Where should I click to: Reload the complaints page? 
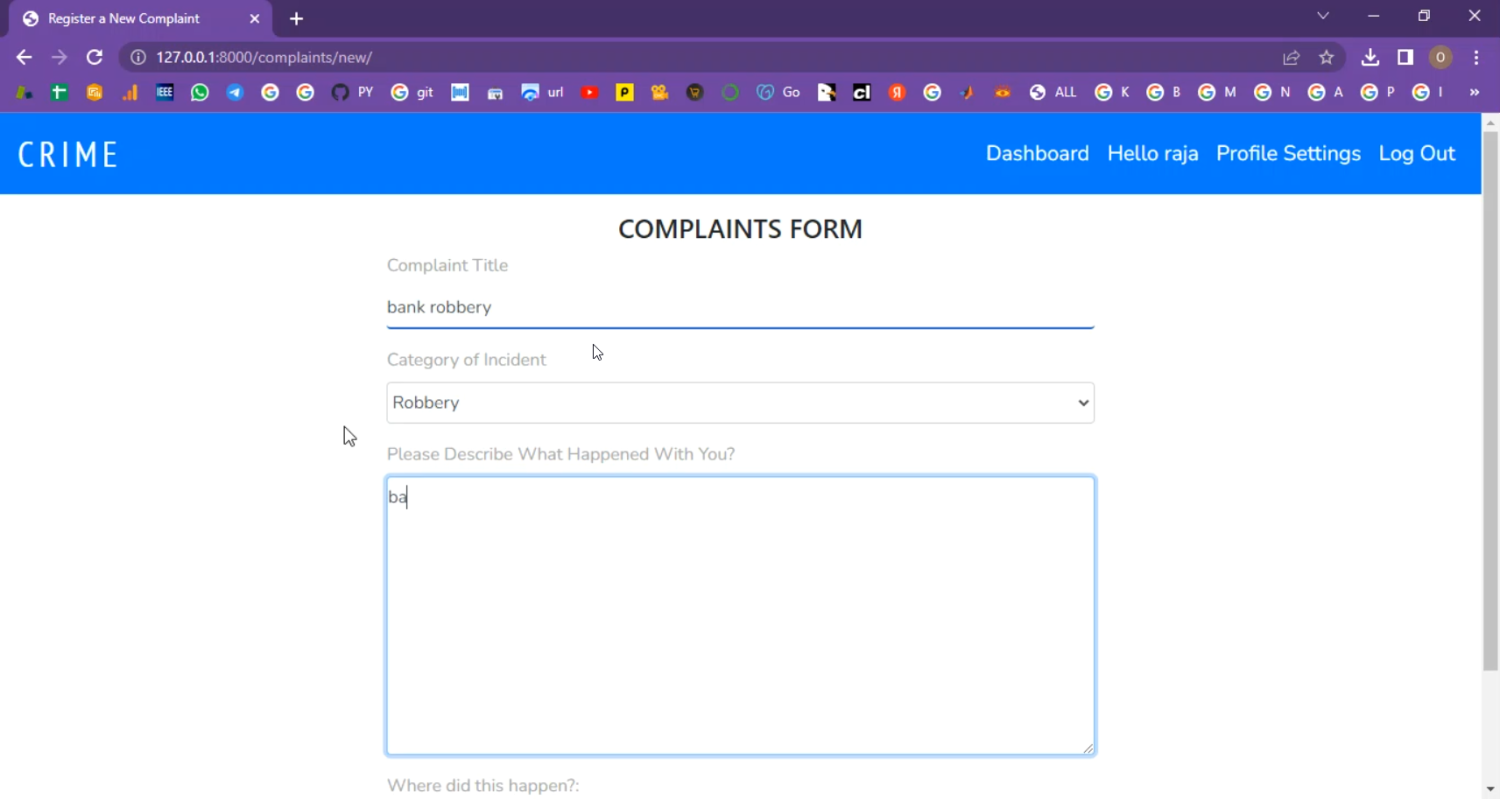tap(94, 57)
